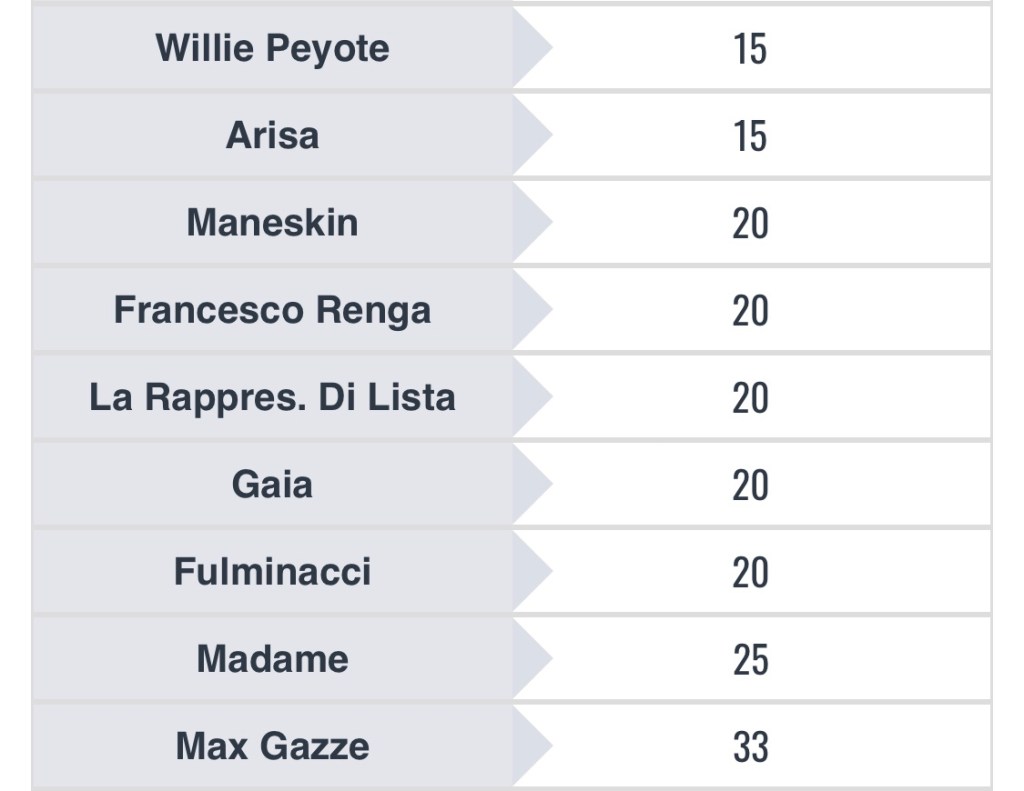The width and height of the screenshot is (1024, 791).
Task: Click the Willie Peyote name cell
Action: tap(272, 48)
